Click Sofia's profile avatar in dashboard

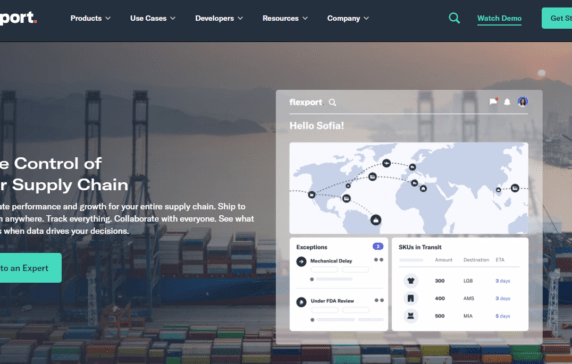523,102
